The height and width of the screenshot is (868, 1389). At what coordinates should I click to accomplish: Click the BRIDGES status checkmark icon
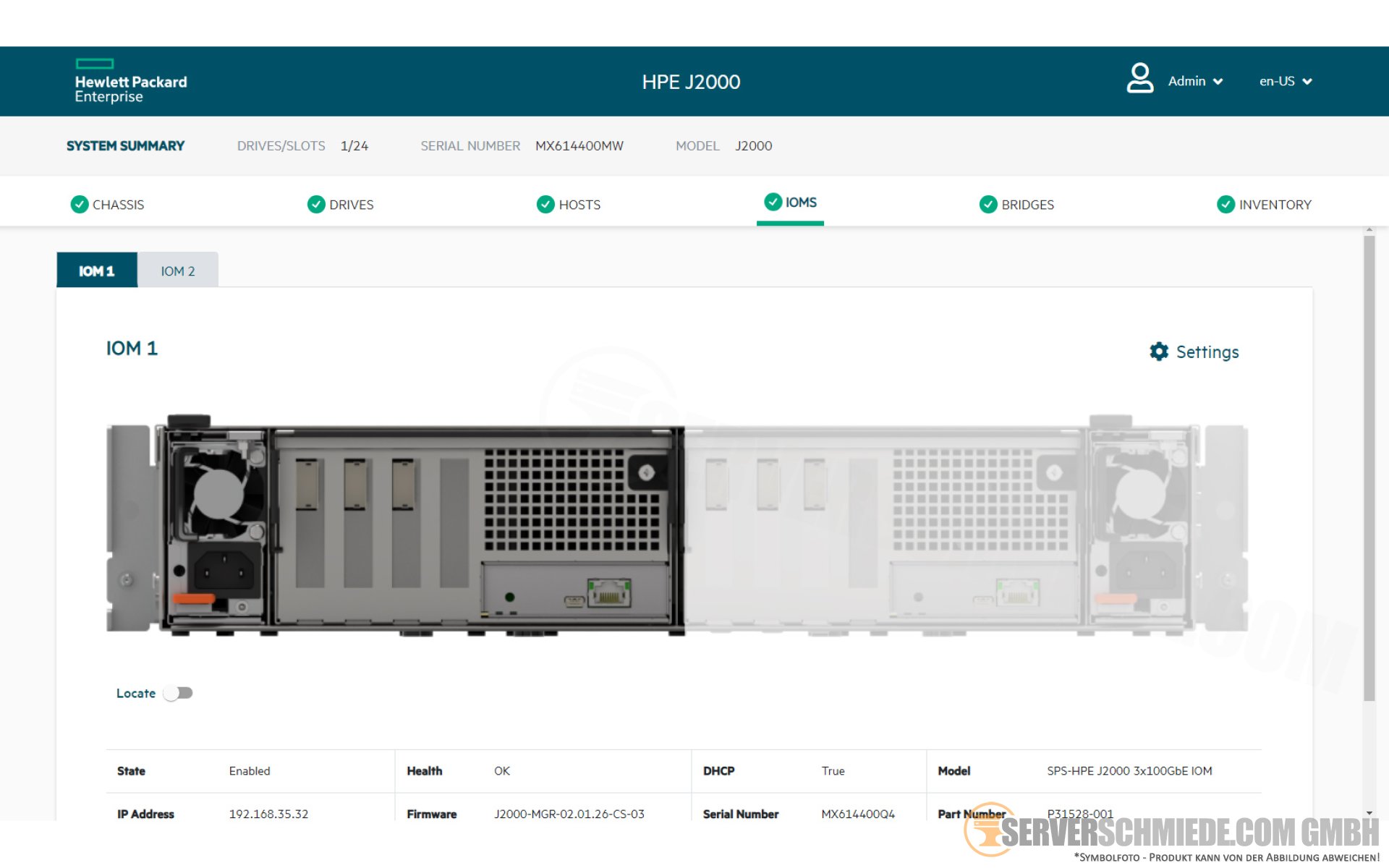pos(988,205)
